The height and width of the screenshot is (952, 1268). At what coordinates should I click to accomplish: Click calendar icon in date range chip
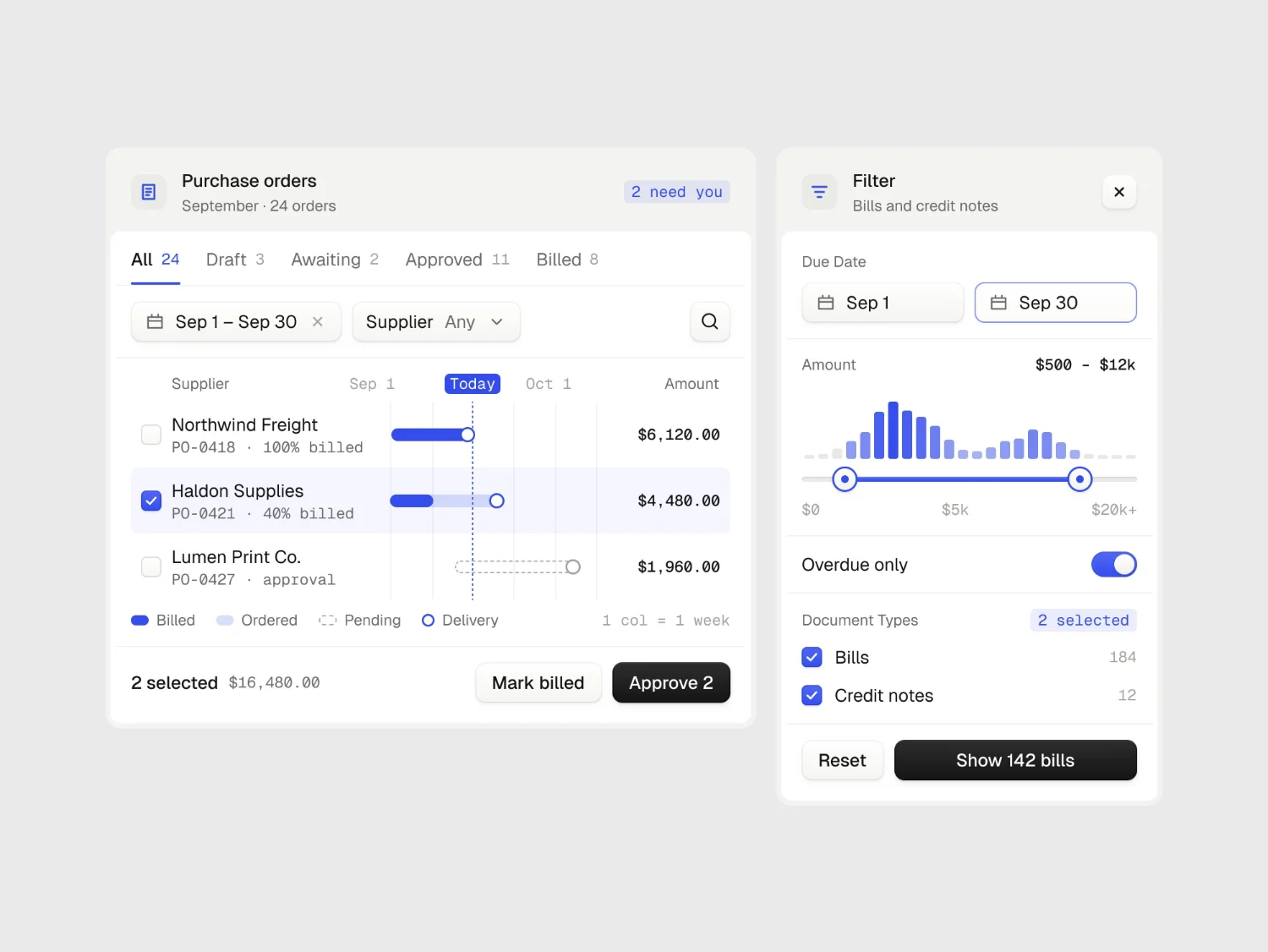pos(155,321)
